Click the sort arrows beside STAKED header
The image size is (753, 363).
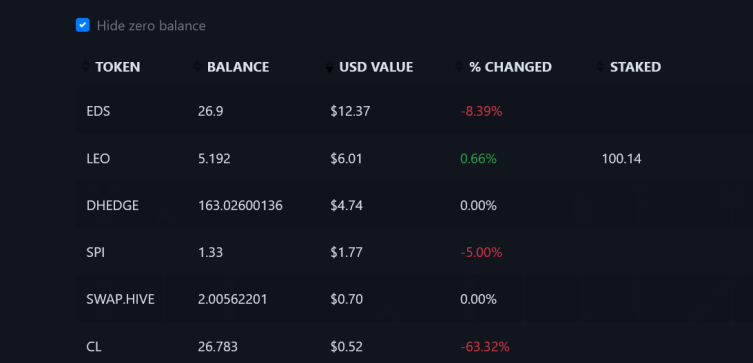[600, 66]
